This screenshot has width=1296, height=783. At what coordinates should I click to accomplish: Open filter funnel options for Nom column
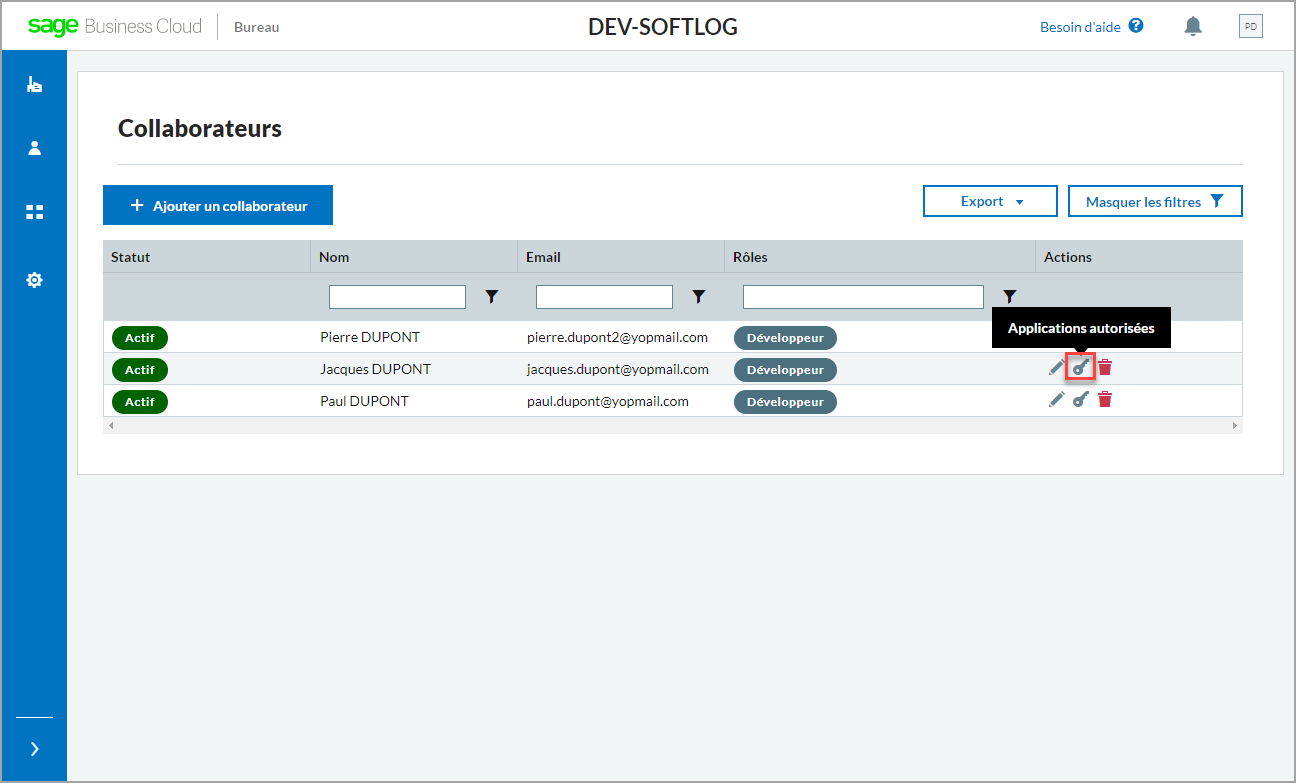(x=492, y=296)
